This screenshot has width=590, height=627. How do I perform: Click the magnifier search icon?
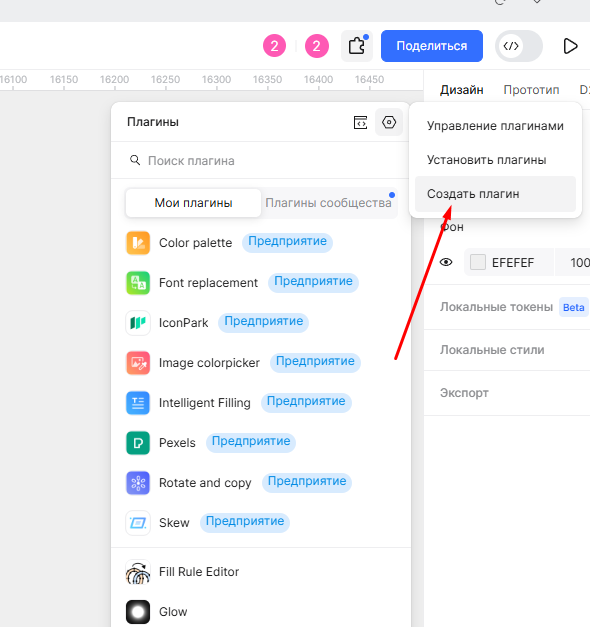(x=135, y=160)
